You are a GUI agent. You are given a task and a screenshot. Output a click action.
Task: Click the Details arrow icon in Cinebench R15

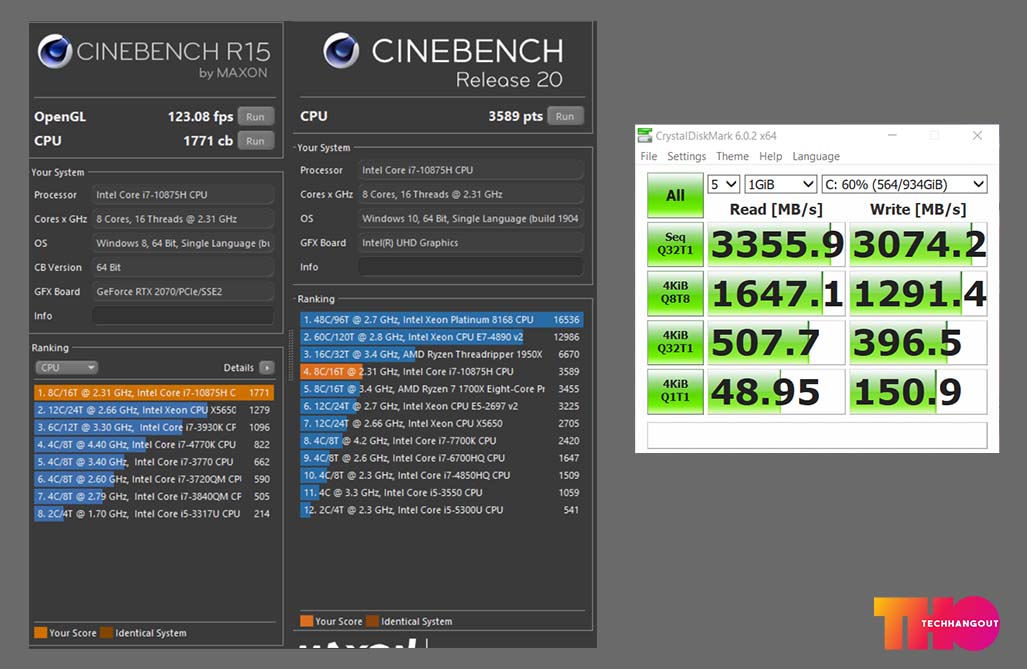coord(267,368)
